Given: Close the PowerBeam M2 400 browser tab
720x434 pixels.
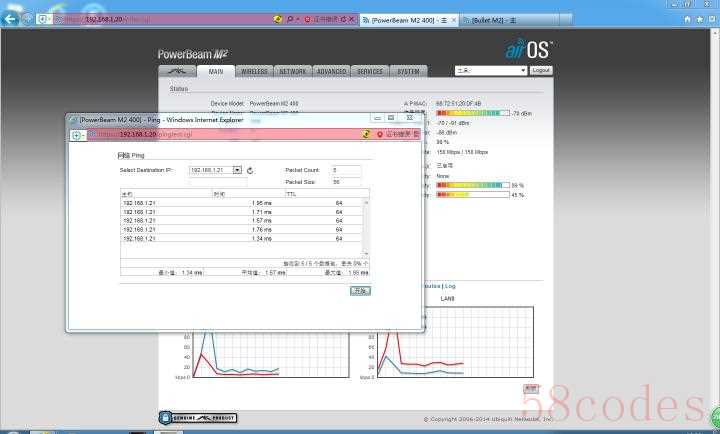Looking at the screenshot, I should [x=454, y=20].
